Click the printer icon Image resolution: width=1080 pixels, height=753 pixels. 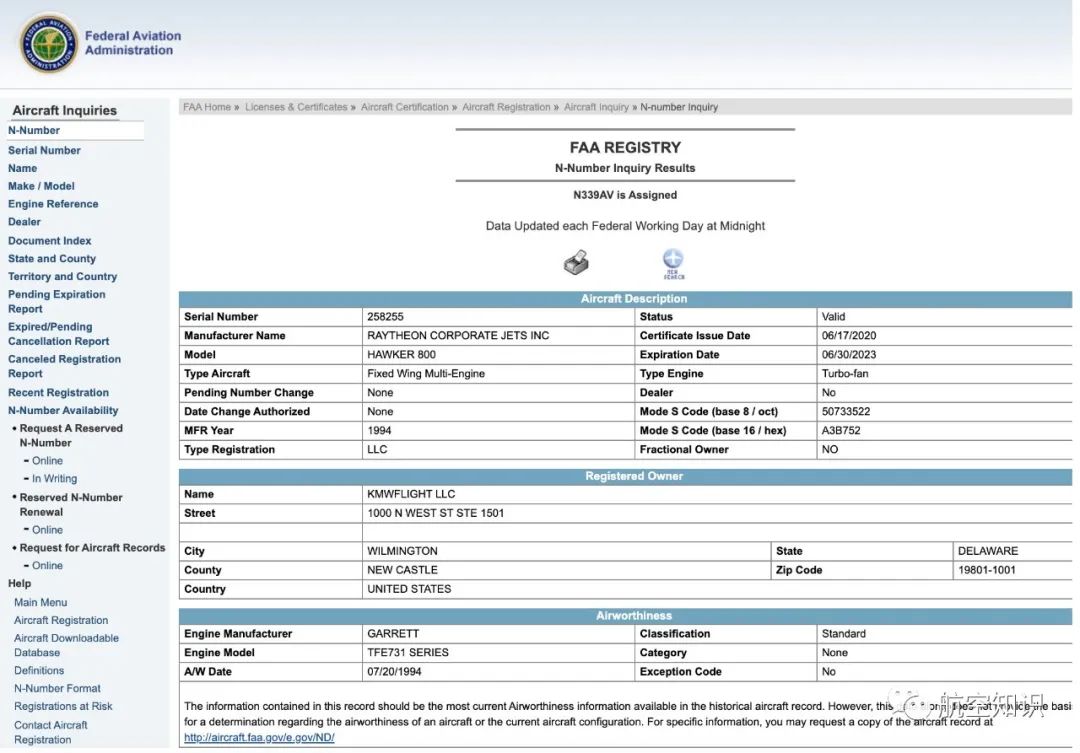[576, 263]
